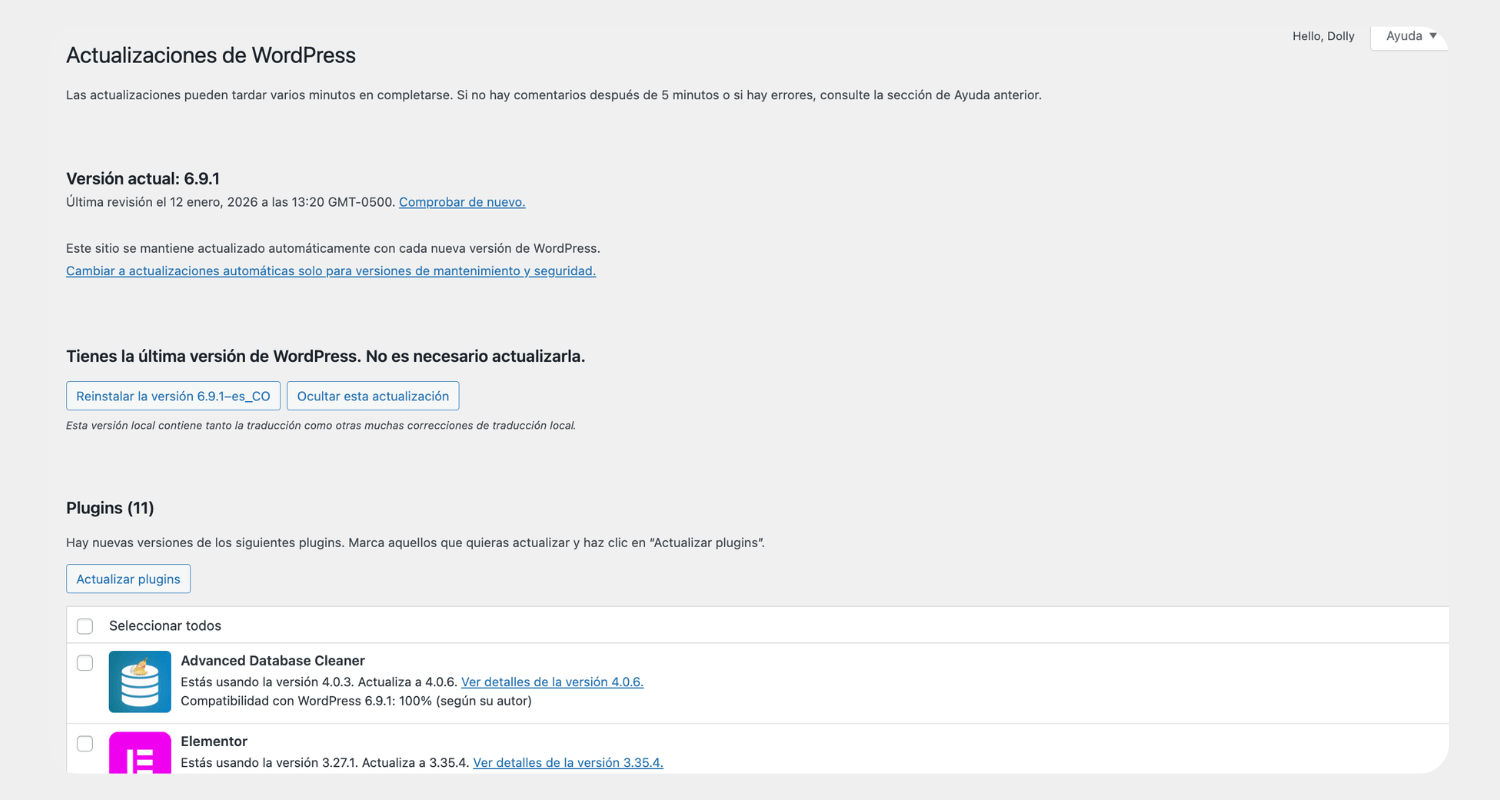The width and height of the screenshot is (1500, 800).
Task: Check the Advanced Database Cleaner update checkbox
Action: tap(85, 662)
